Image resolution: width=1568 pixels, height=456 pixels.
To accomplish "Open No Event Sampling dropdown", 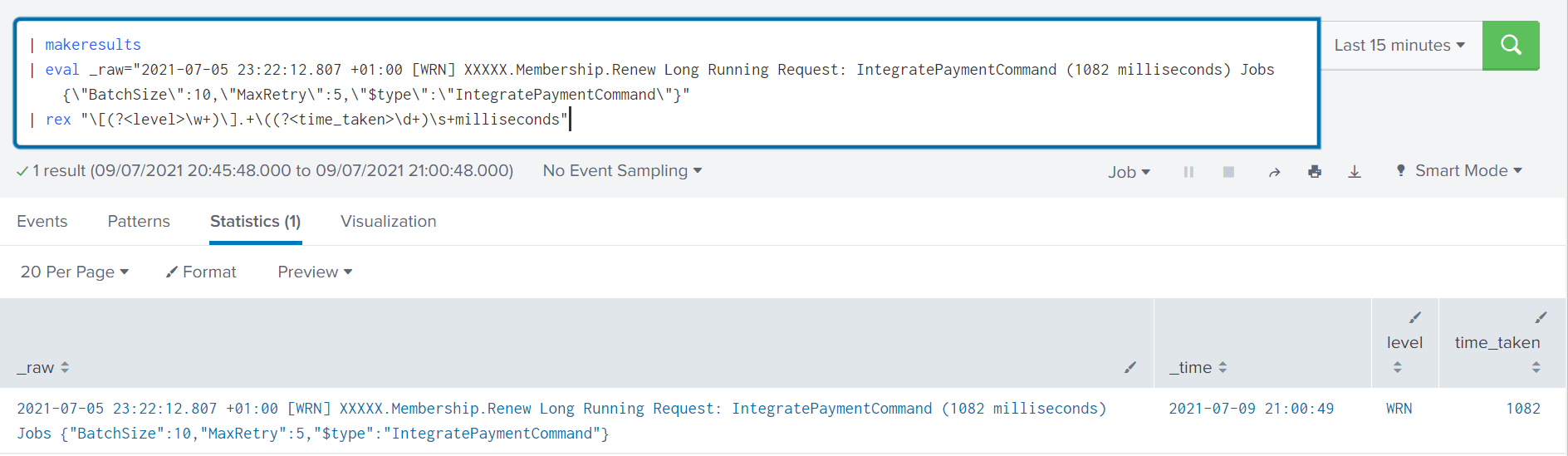I will [x=622, y=170].
